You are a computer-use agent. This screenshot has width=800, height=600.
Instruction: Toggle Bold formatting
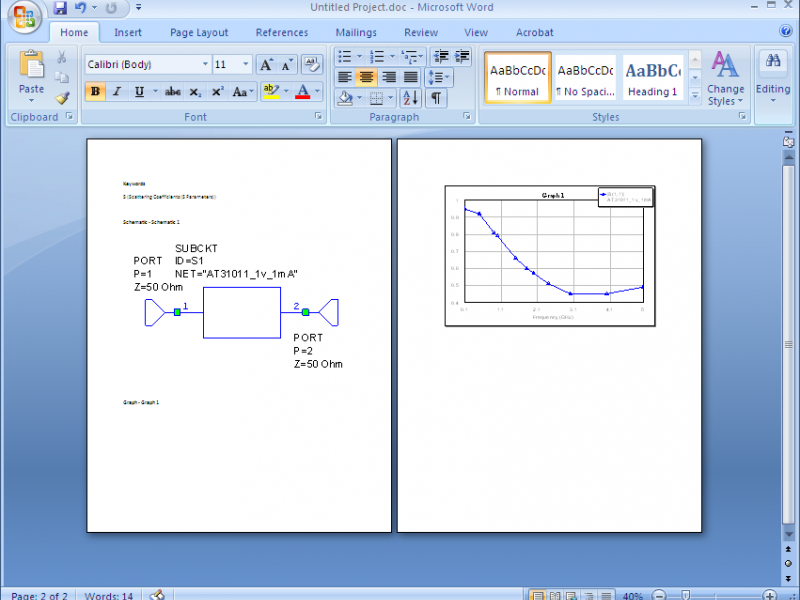pos(95,92)
